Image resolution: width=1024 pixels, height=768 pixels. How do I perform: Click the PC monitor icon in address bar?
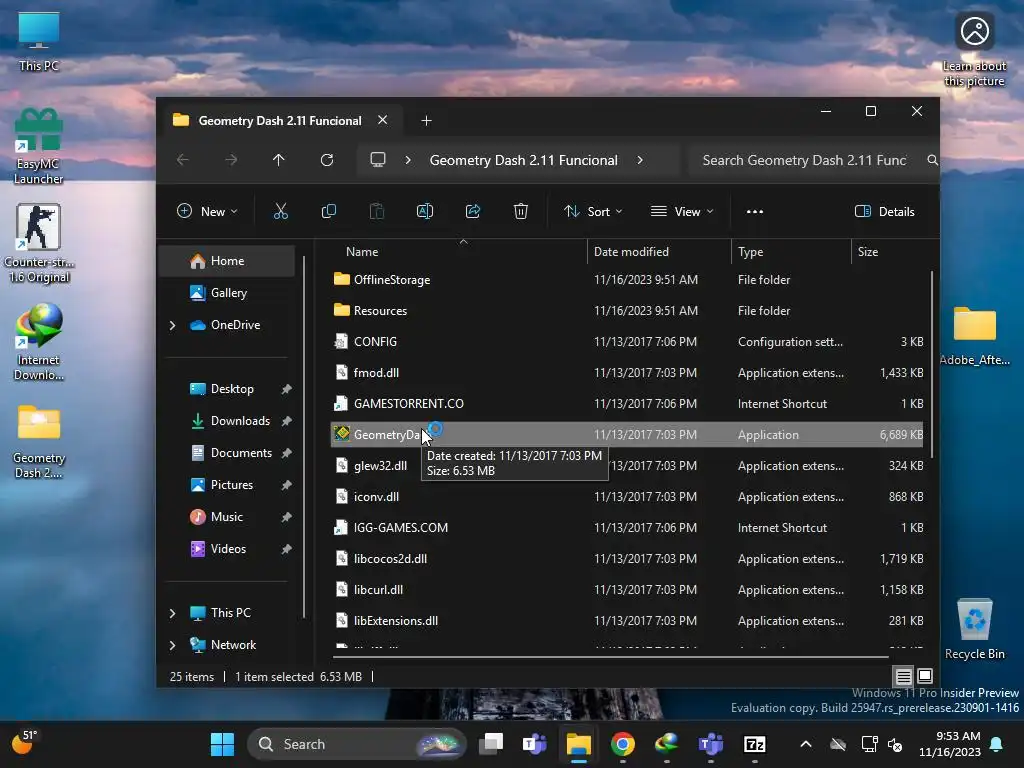click(x=378, y=160)
